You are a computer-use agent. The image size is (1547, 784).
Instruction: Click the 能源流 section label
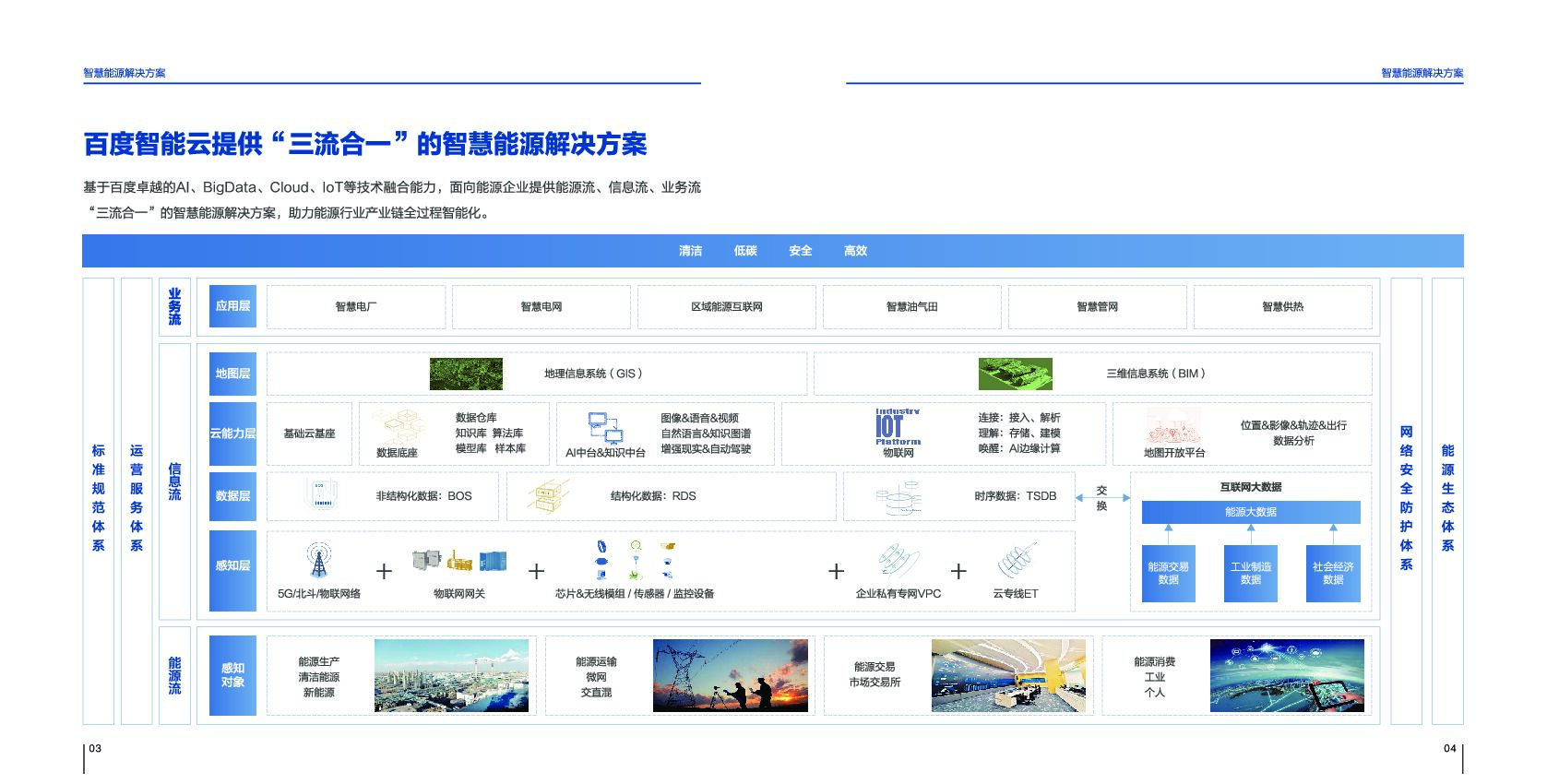(175, 675)
